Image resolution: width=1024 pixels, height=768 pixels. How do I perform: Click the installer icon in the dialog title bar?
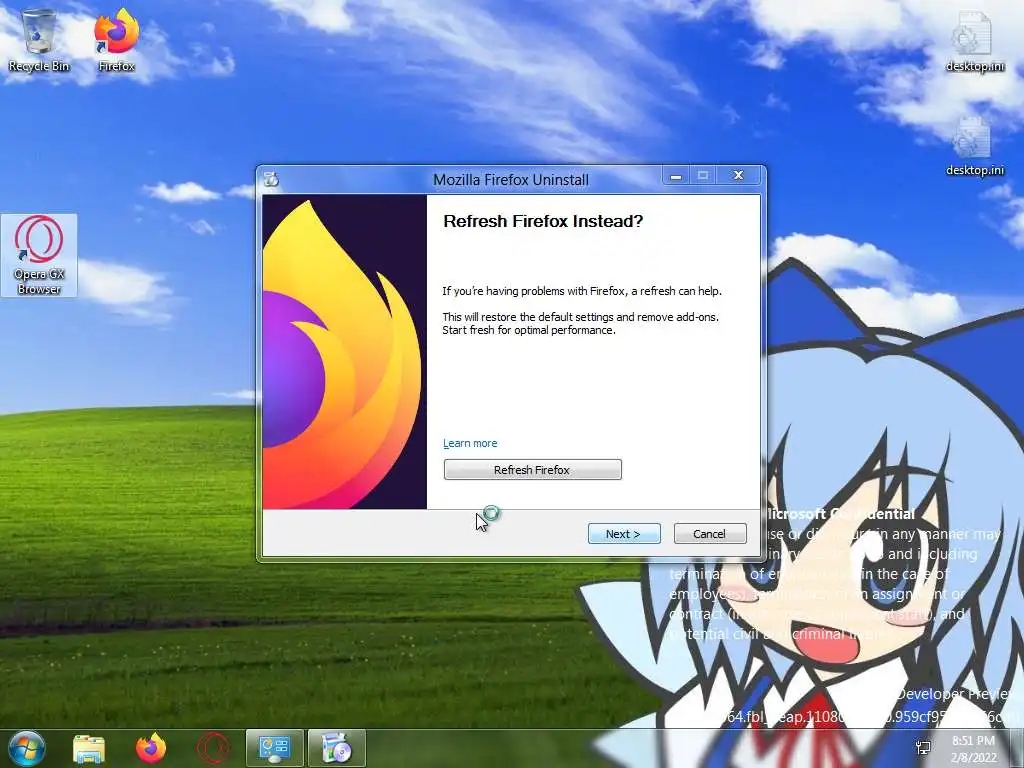click(271, 179)
